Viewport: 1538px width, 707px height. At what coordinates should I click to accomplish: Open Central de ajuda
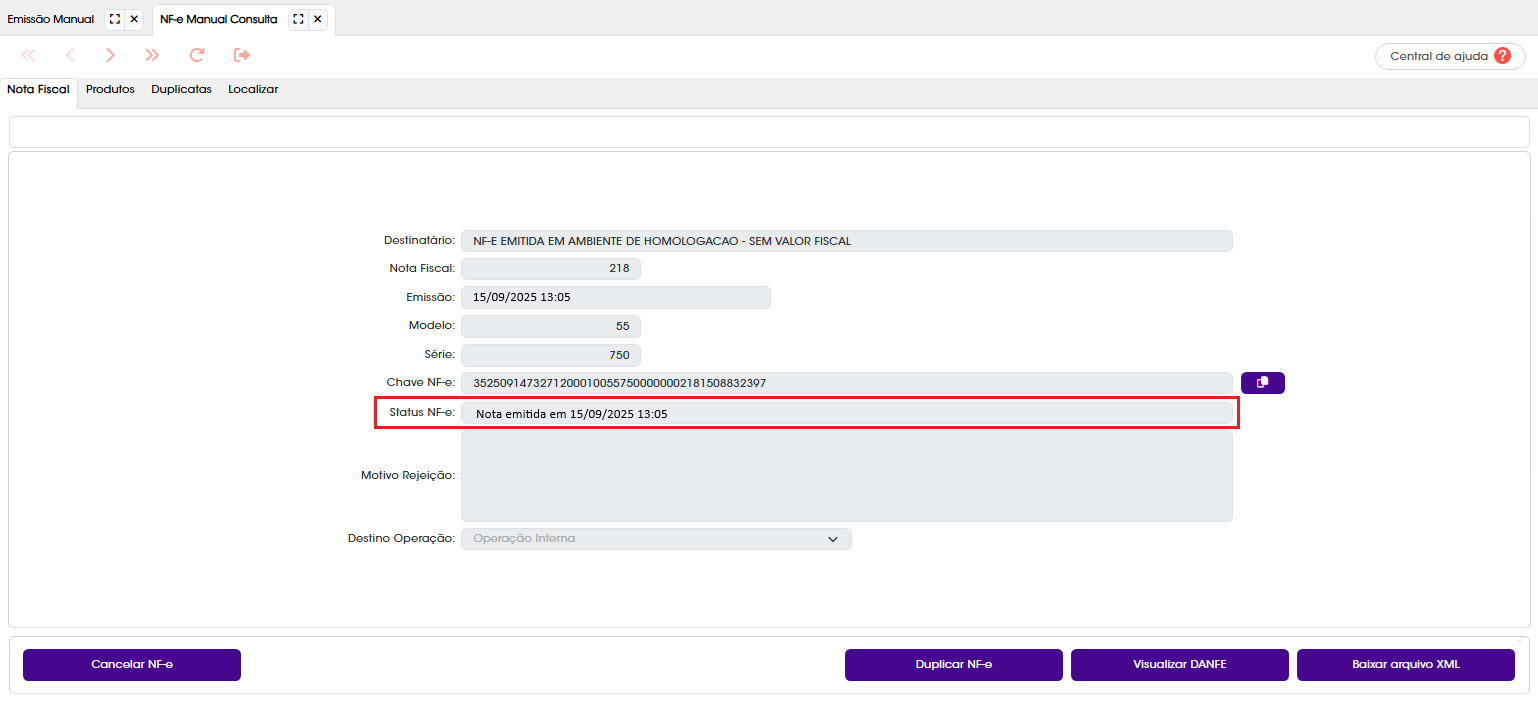point(1450,56)
